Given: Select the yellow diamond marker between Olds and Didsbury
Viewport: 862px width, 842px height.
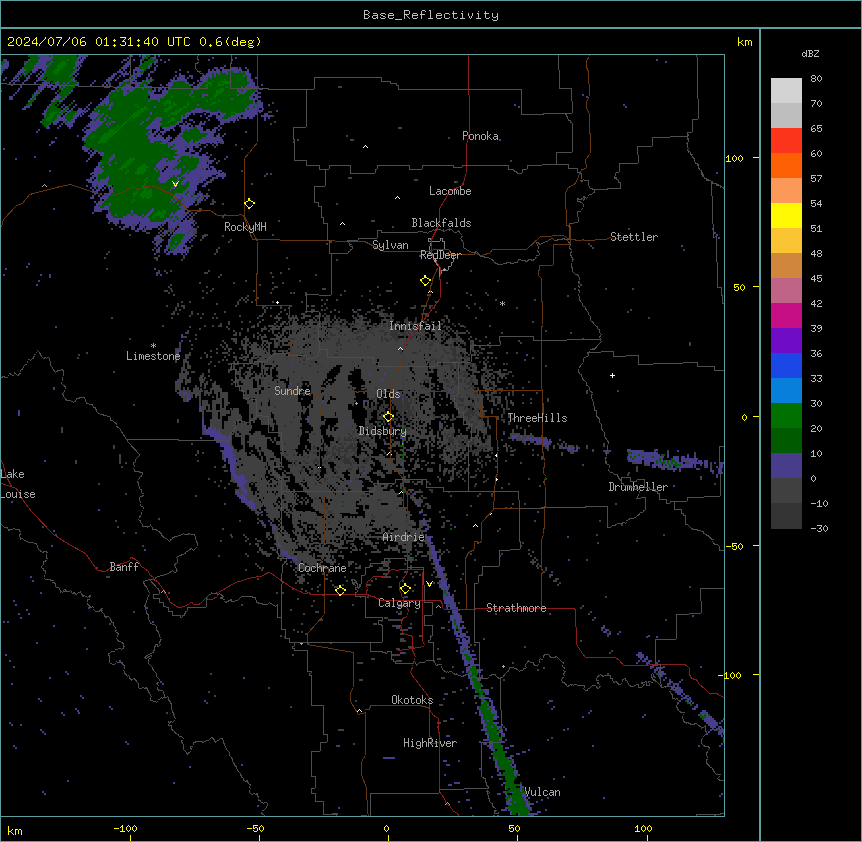Looking at the screenshot, I should click(x=389, y=417).
